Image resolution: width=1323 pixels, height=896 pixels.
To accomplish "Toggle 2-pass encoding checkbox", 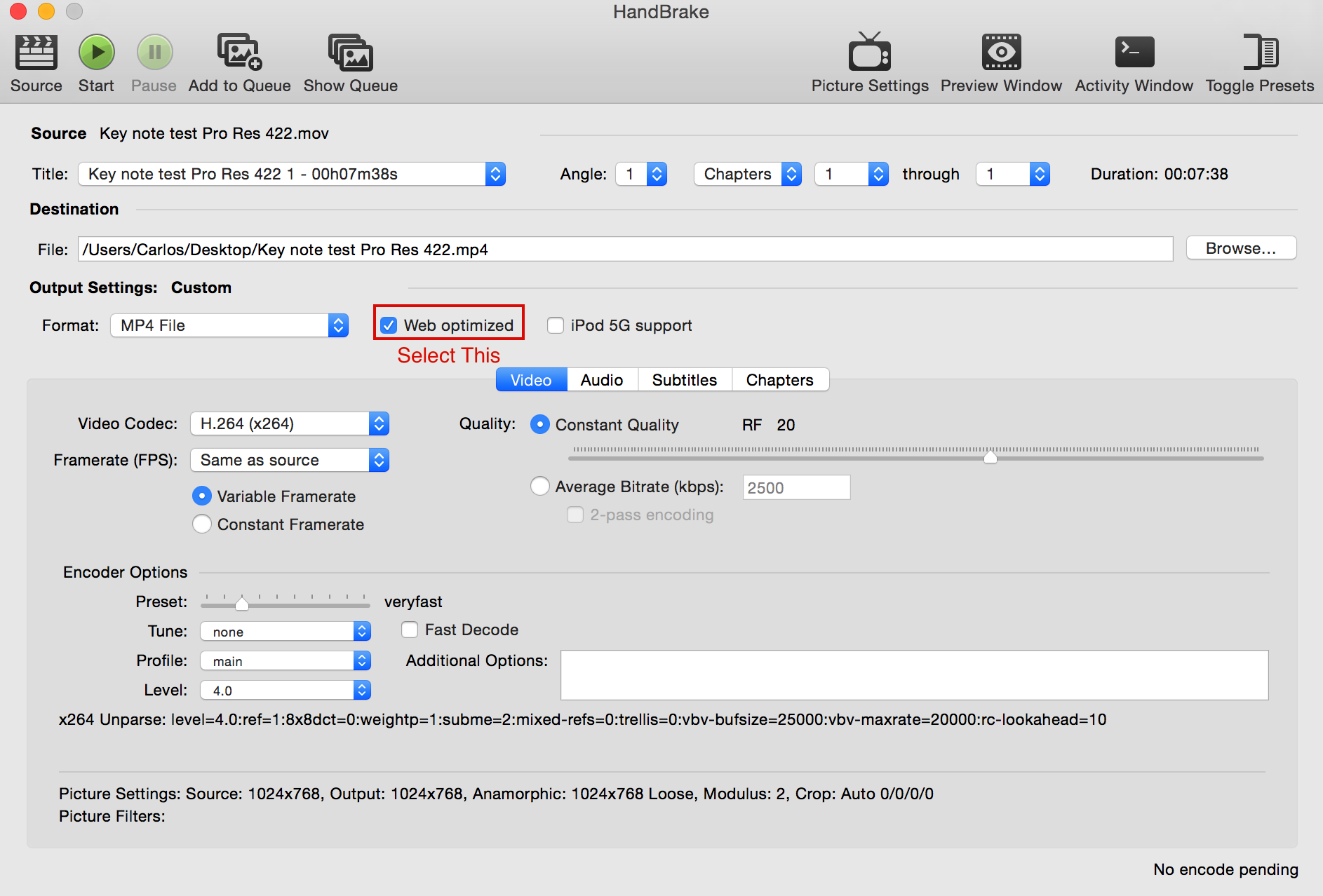I will [575, 515].
